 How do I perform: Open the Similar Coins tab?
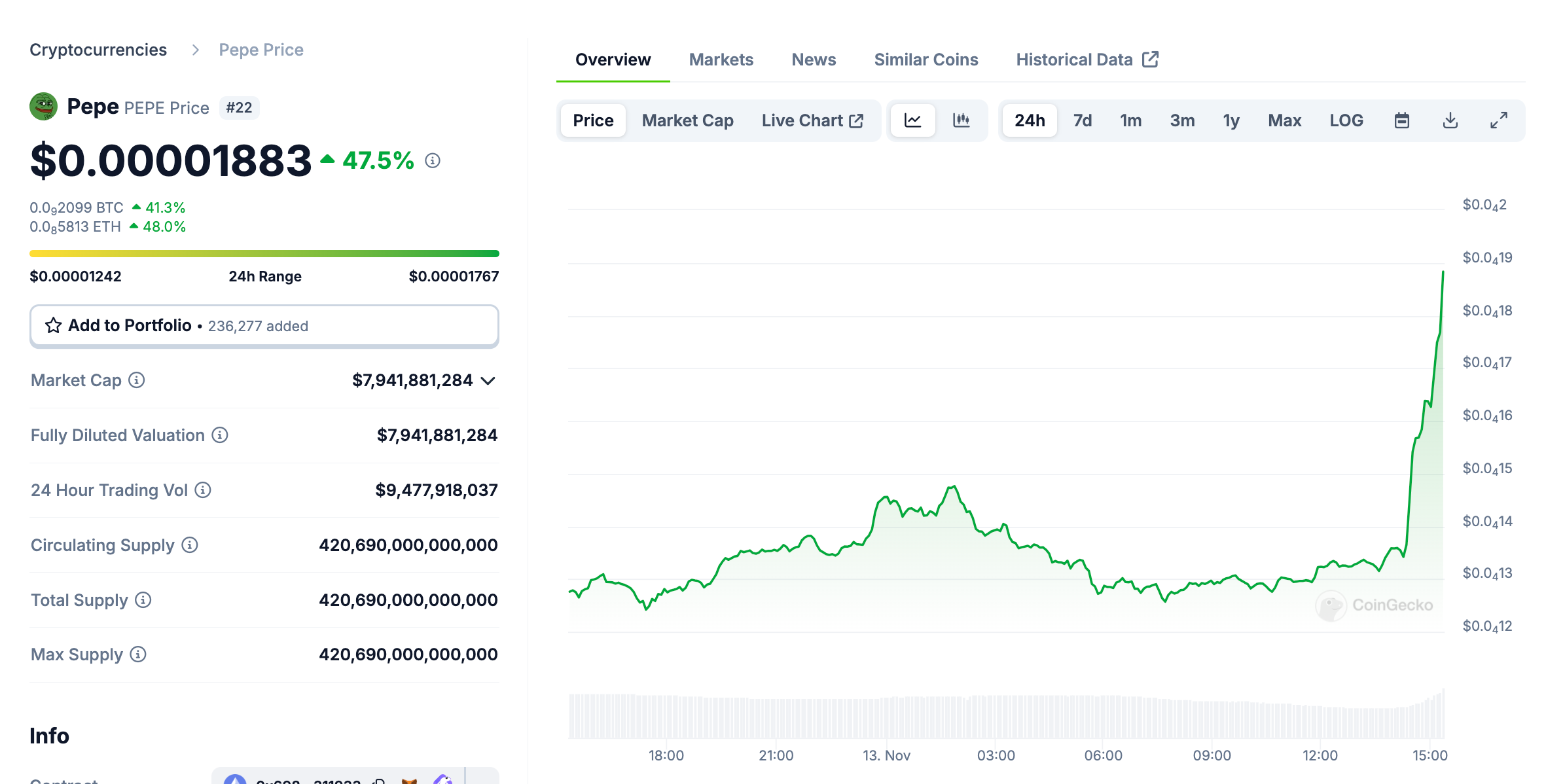click(x=926, y=60)
